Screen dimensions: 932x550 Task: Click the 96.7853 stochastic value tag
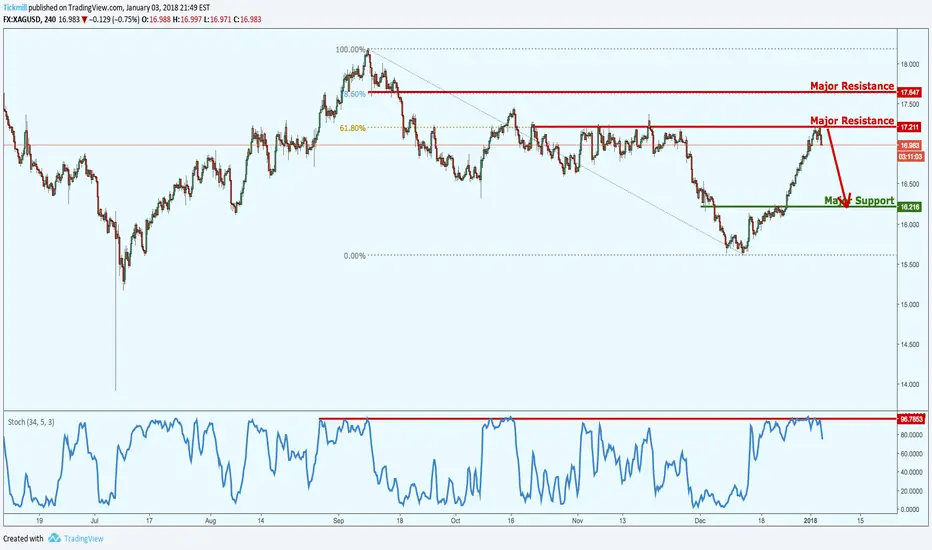tap(911, 419)
